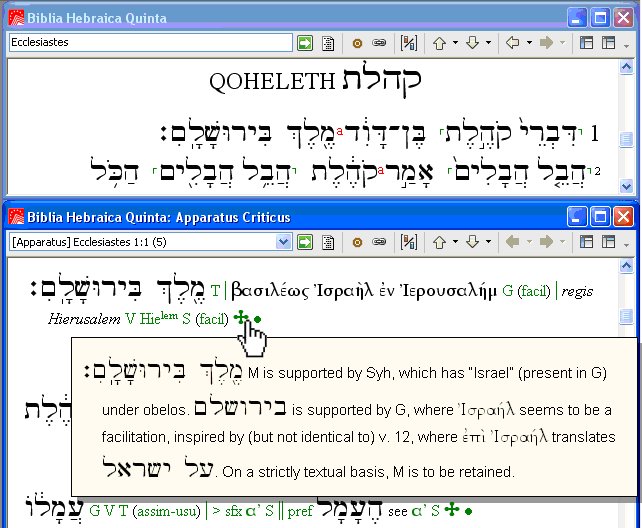Image resolution: width=642 pixels, height=528 pixels.
Task: Click the down arrow in the Apparatus Criticus toolbar
Action: click(x=472, y=242)
